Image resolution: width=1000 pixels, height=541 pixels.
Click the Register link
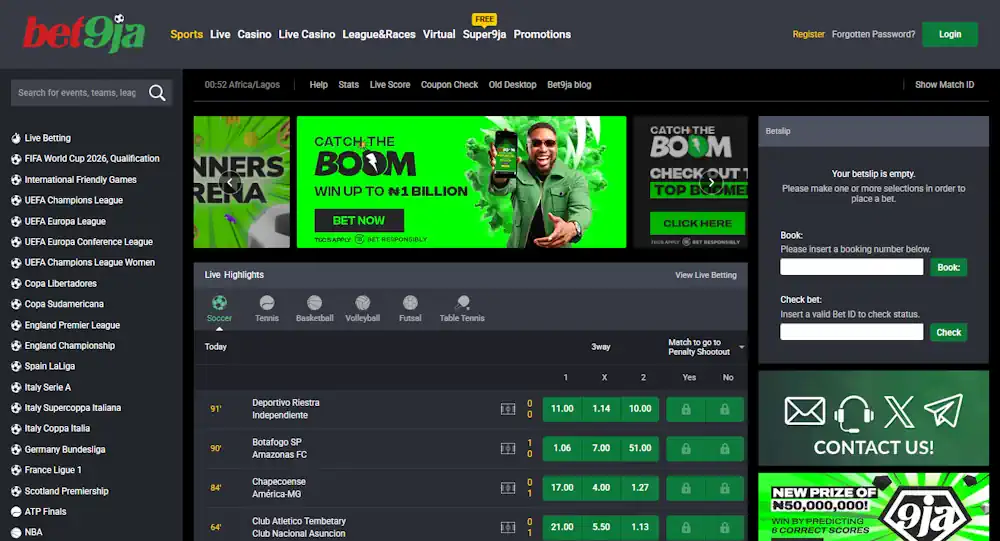pos(809,34)
